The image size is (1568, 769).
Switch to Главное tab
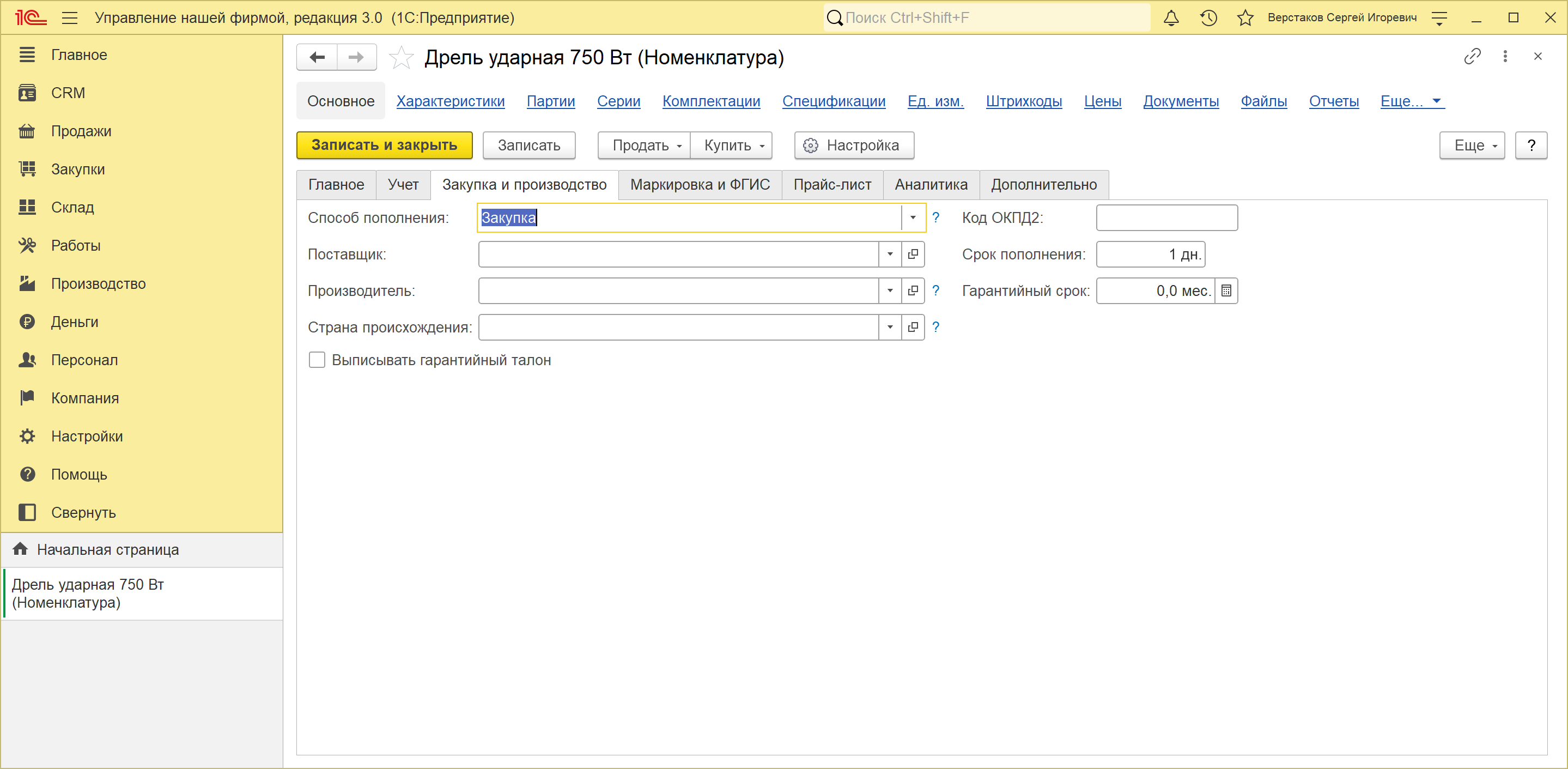(336, 185)
